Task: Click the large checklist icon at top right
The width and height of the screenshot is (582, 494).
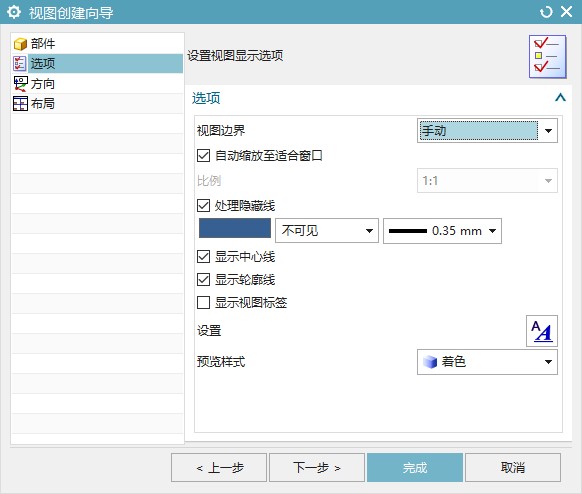Action: [547, 56]
